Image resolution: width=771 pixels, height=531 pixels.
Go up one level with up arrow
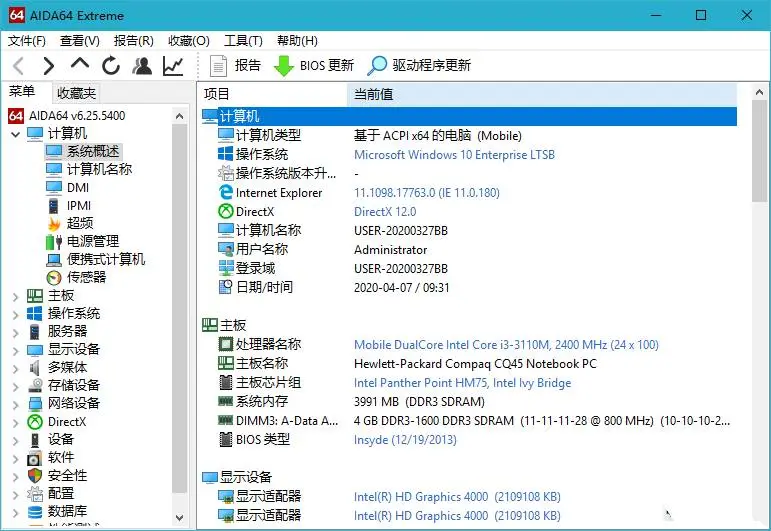pos(80,65)
